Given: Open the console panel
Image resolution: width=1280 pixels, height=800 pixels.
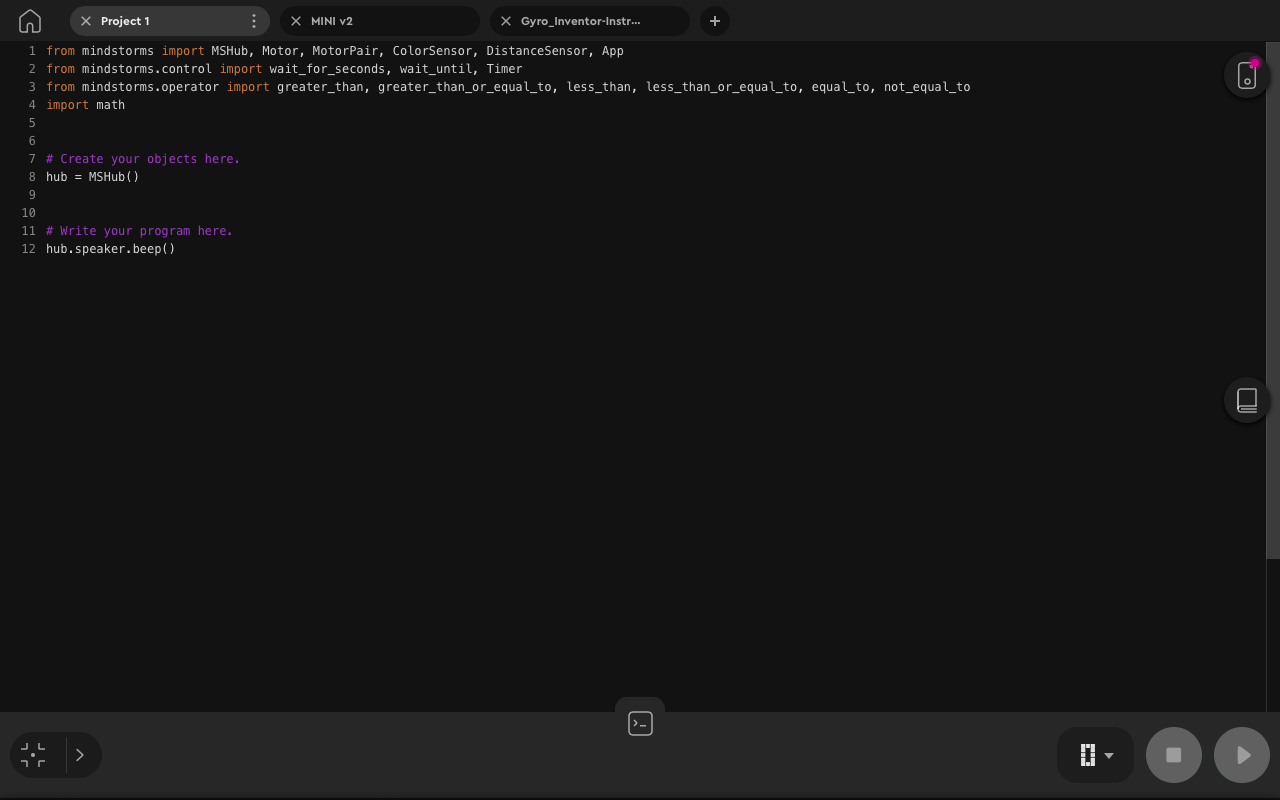Looking at the screenshot, I should click(x=640, y=723).
